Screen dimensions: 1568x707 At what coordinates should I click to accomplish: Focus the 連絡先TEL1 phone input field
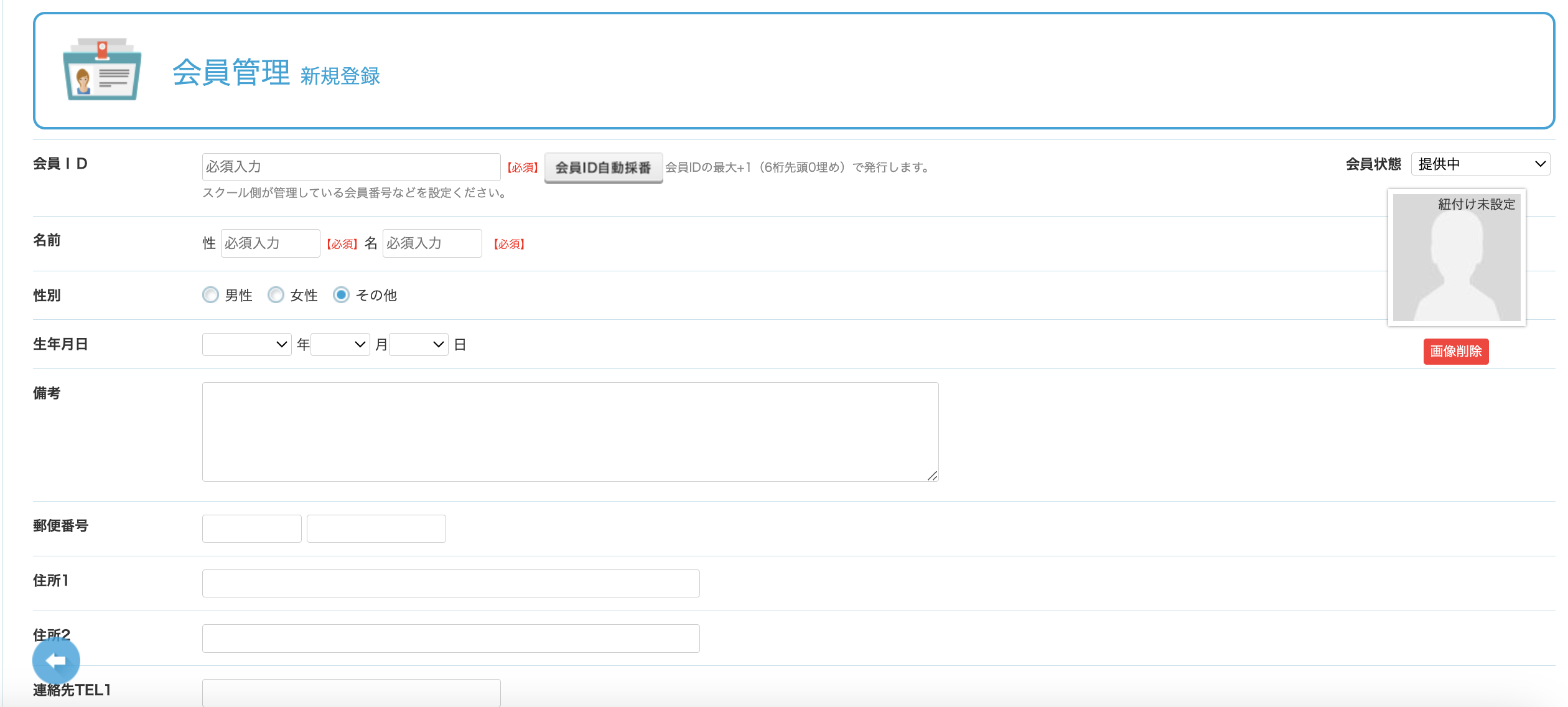click(352, 693)
